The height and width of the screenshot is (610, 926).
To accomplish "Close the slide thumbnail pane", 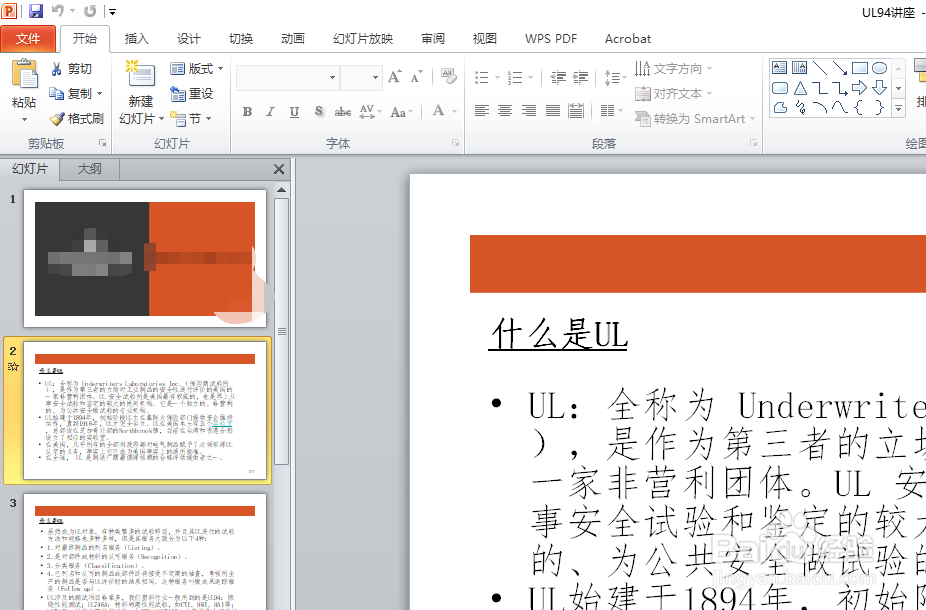I will 279,169.
